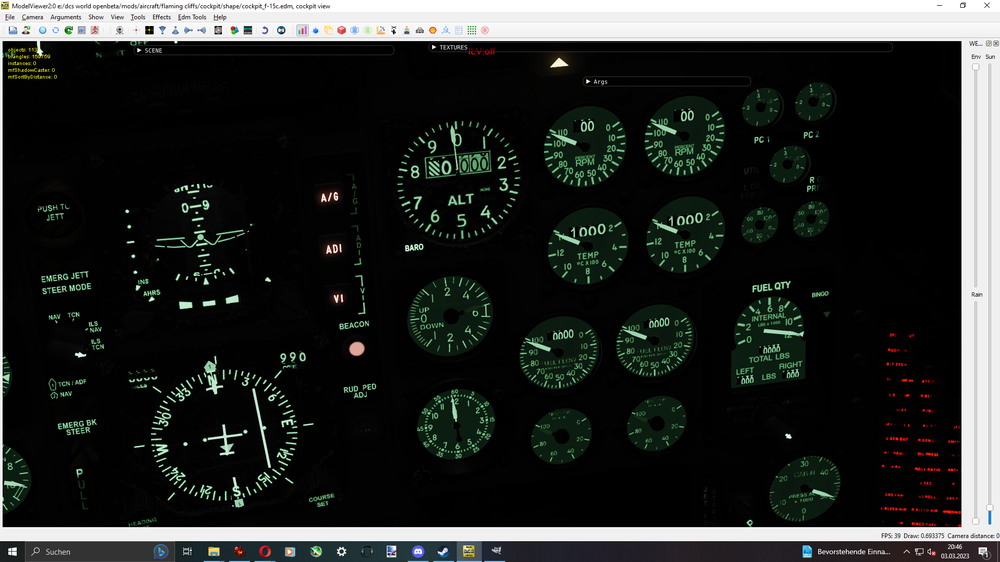1000x562 pixels.
Task: Click the green reload arrow icon
Action: click(68, 30)
